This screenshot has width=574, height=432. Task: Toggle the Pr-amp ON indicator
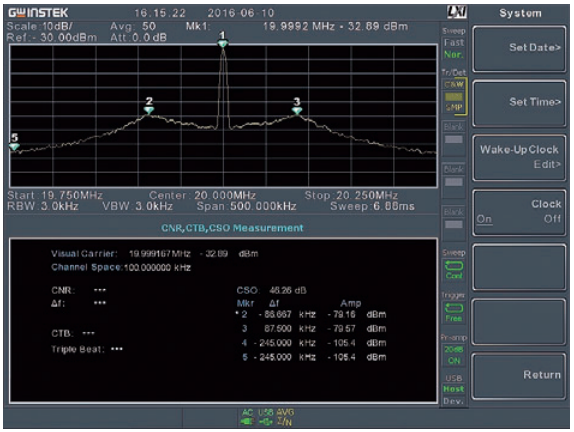pos(454,361)
